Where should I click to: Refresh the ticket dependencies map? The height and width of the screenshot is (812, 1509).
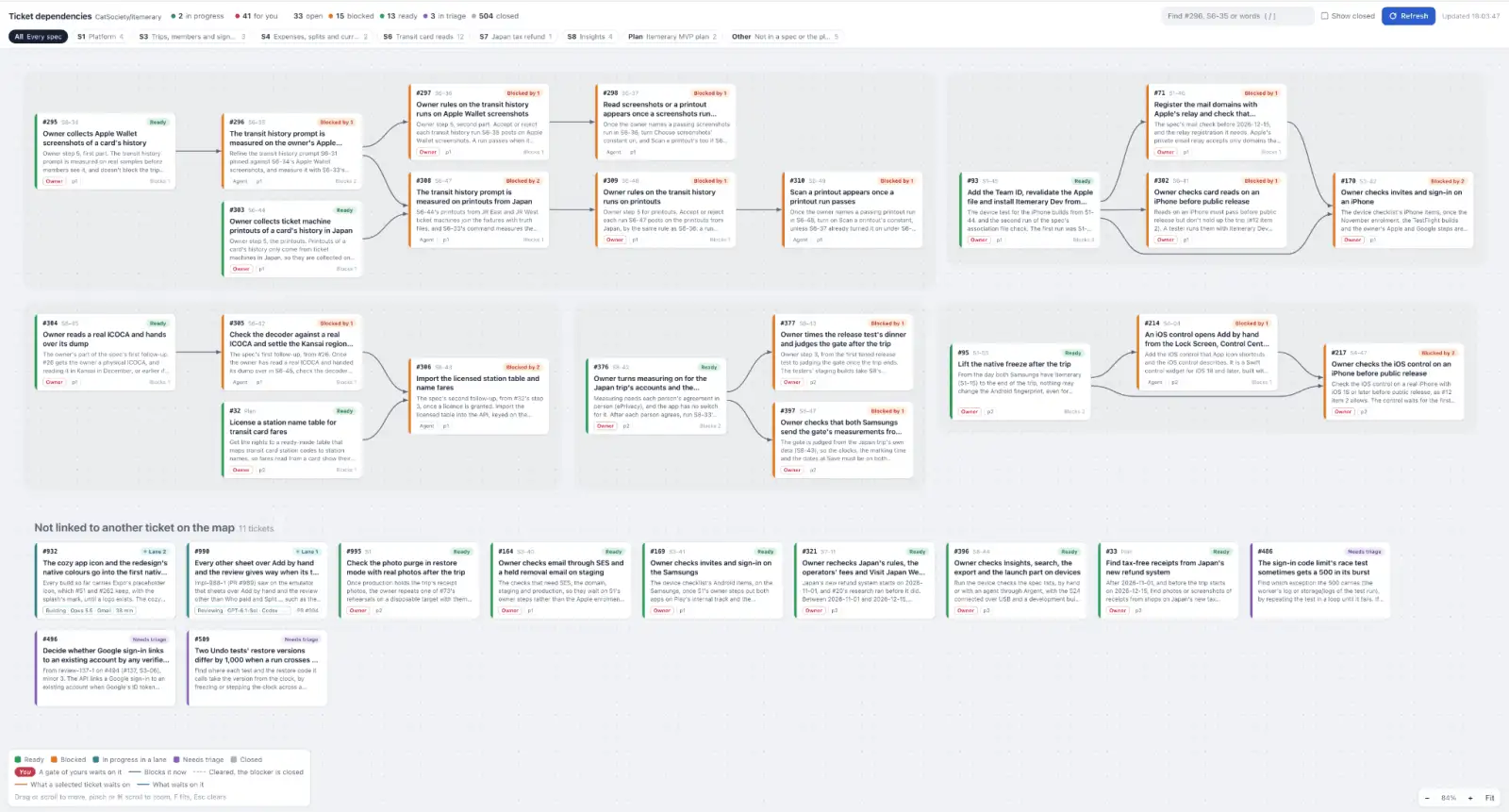click(1408, 16)
